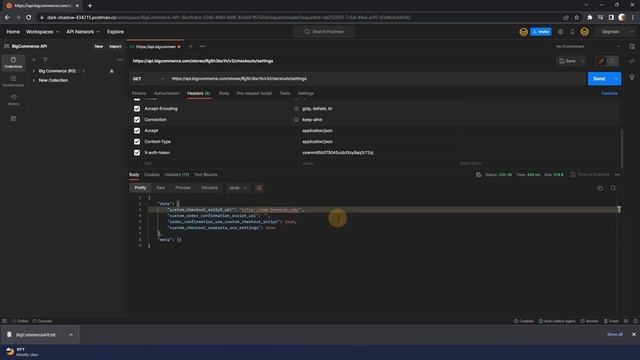Uncheck the Content-Type header
Image resolution: width=640 pixels, height=360 pixels.
(137, 142)
